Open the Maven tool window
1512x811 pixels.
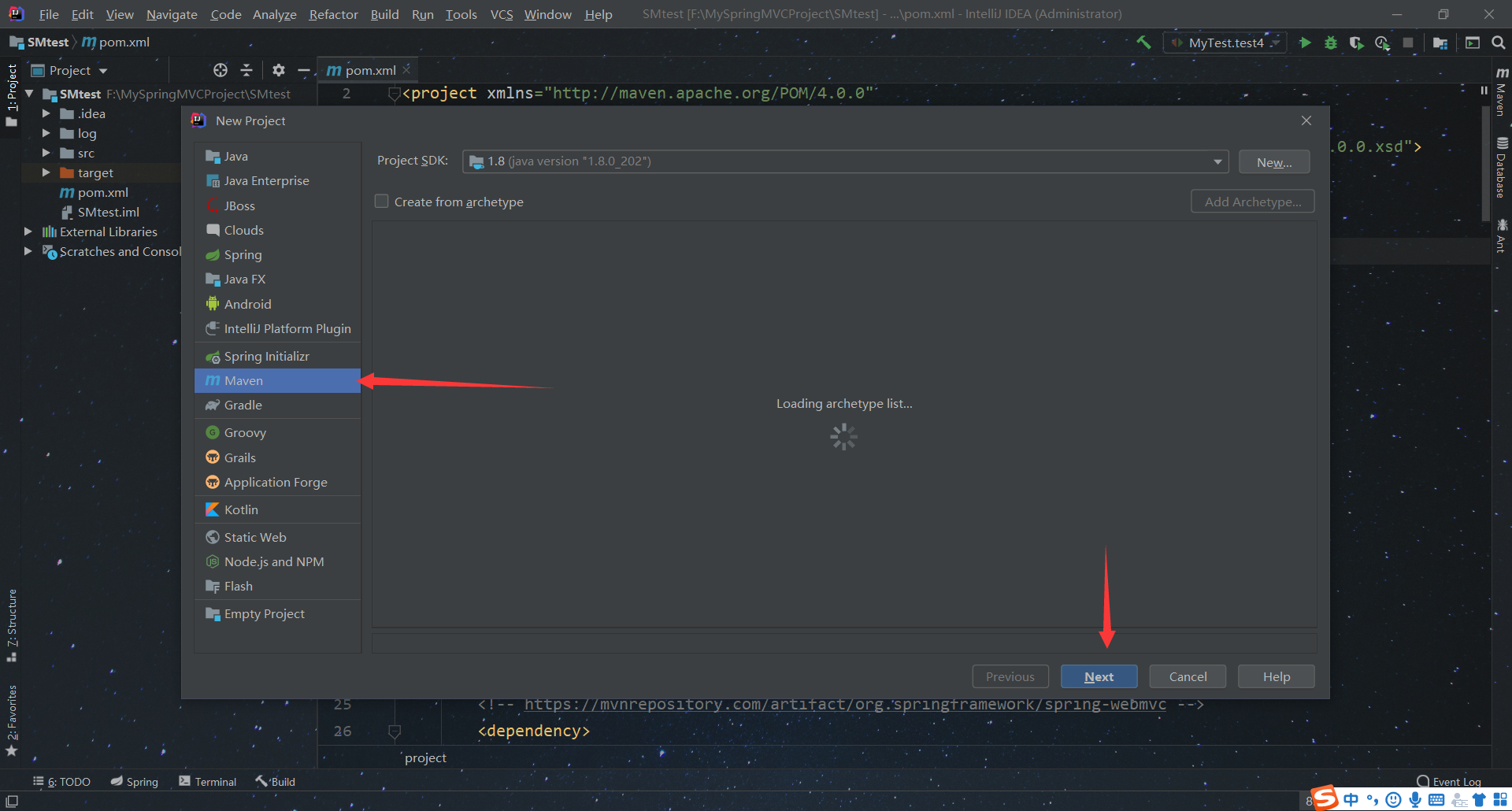point(1502,91)
